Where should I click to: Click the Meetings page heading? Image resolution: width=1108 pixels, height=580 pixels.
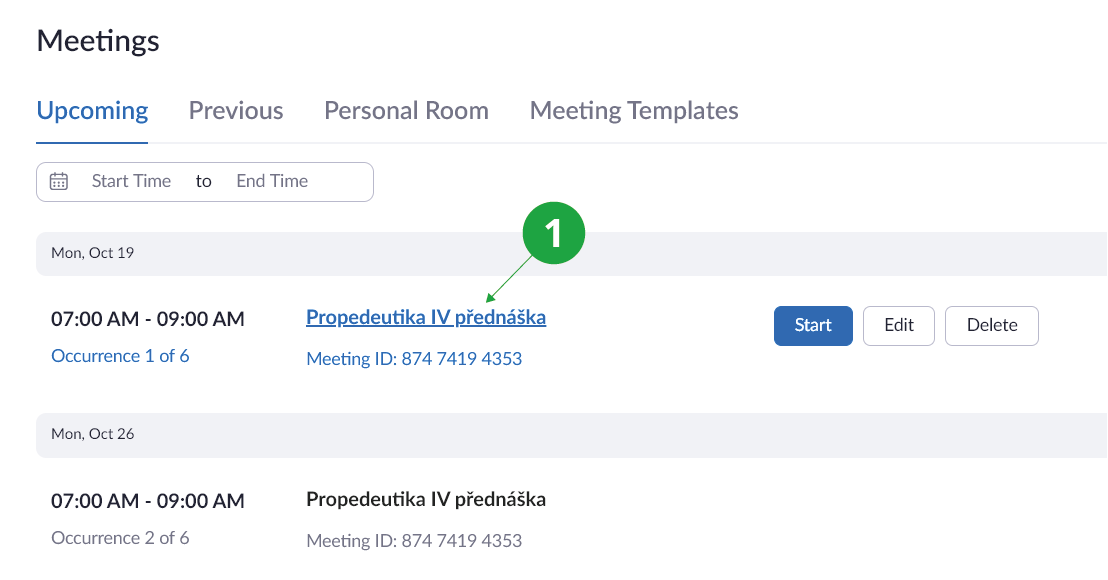click(98, 41)
